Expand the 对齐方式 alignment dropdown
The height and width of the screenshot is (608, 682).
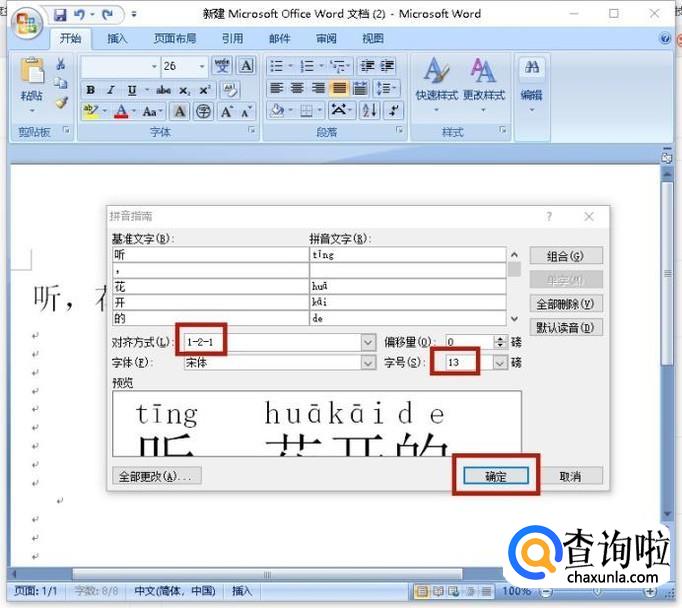(368, 342)
